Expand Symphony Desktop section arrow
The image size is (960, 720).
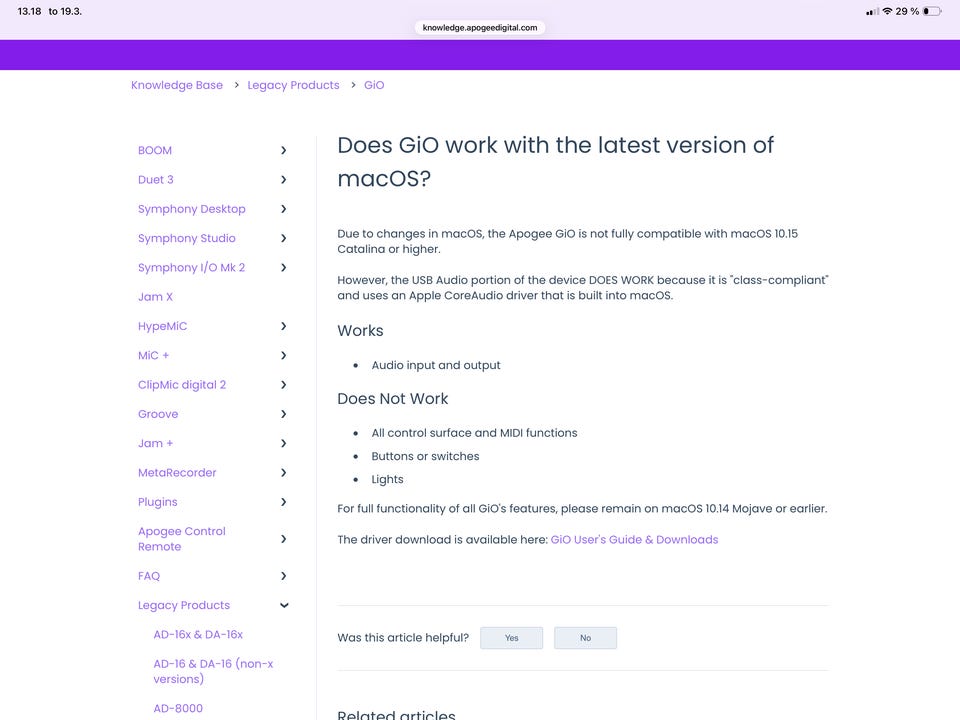284,209
